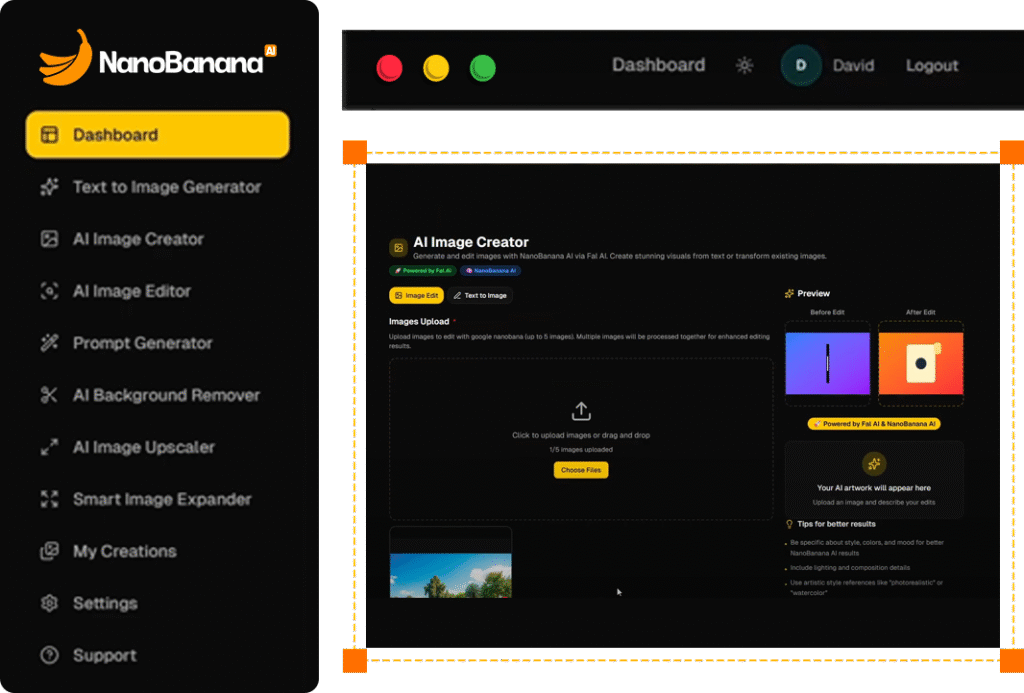Click the AI Background Remover scissors icon
Image resolution: width=1024 pixels, height=693 pixels.
tap(48, 395)
